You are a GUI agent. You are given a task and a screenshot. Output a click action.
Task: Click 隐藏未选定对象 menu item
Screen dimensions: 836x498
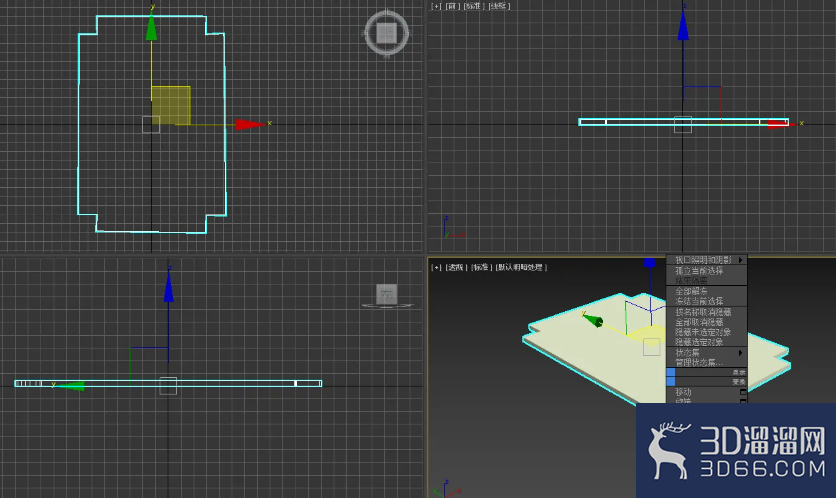pyautogui.click(x=706, y=332)
